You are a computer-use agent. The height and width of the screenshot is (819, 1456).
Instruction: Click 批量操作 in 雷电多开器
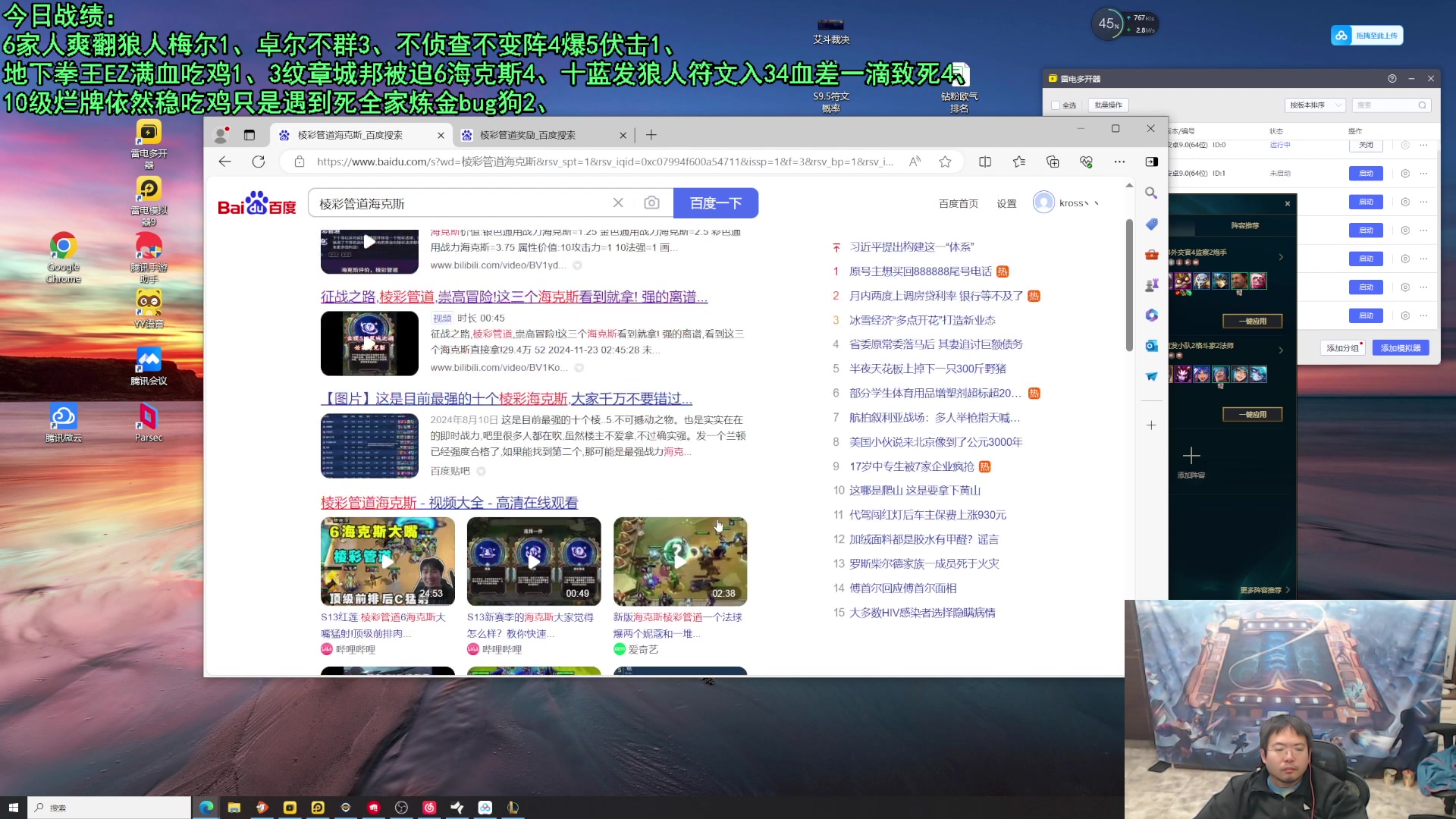[x=1108, y=105]
